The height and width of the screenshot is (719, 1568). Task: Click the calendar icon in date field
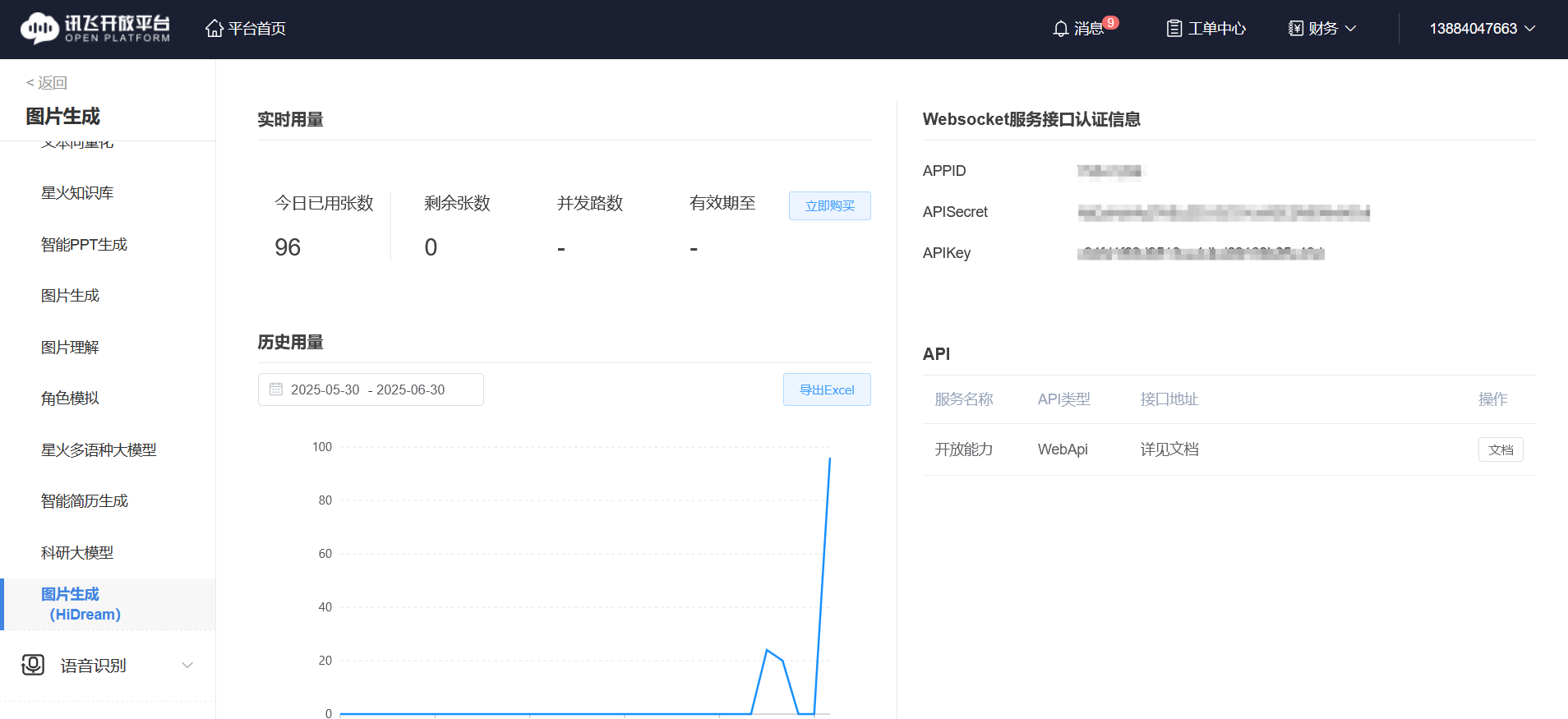point(276,389)
